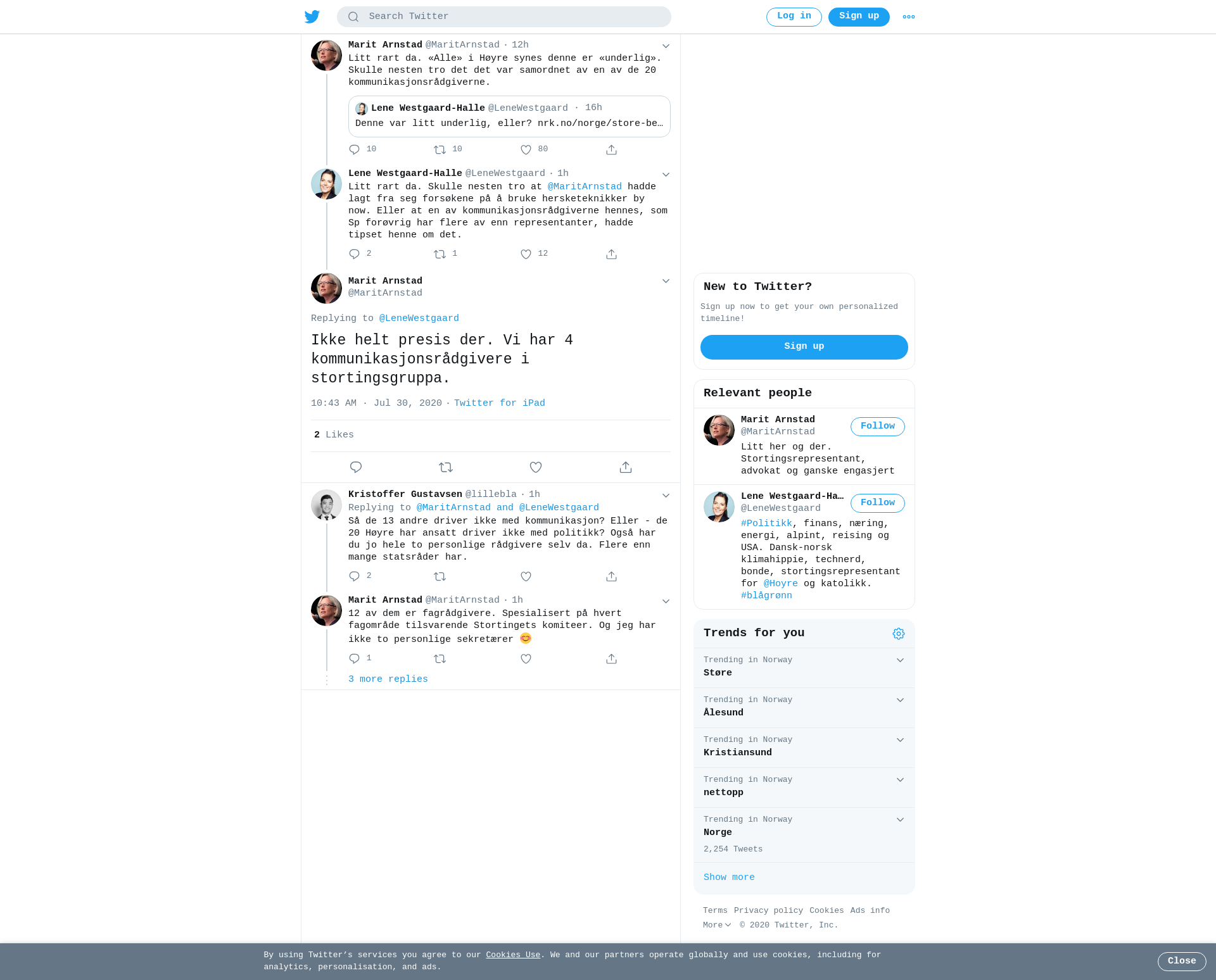Expand the More footer dropdown

[717, 925]
